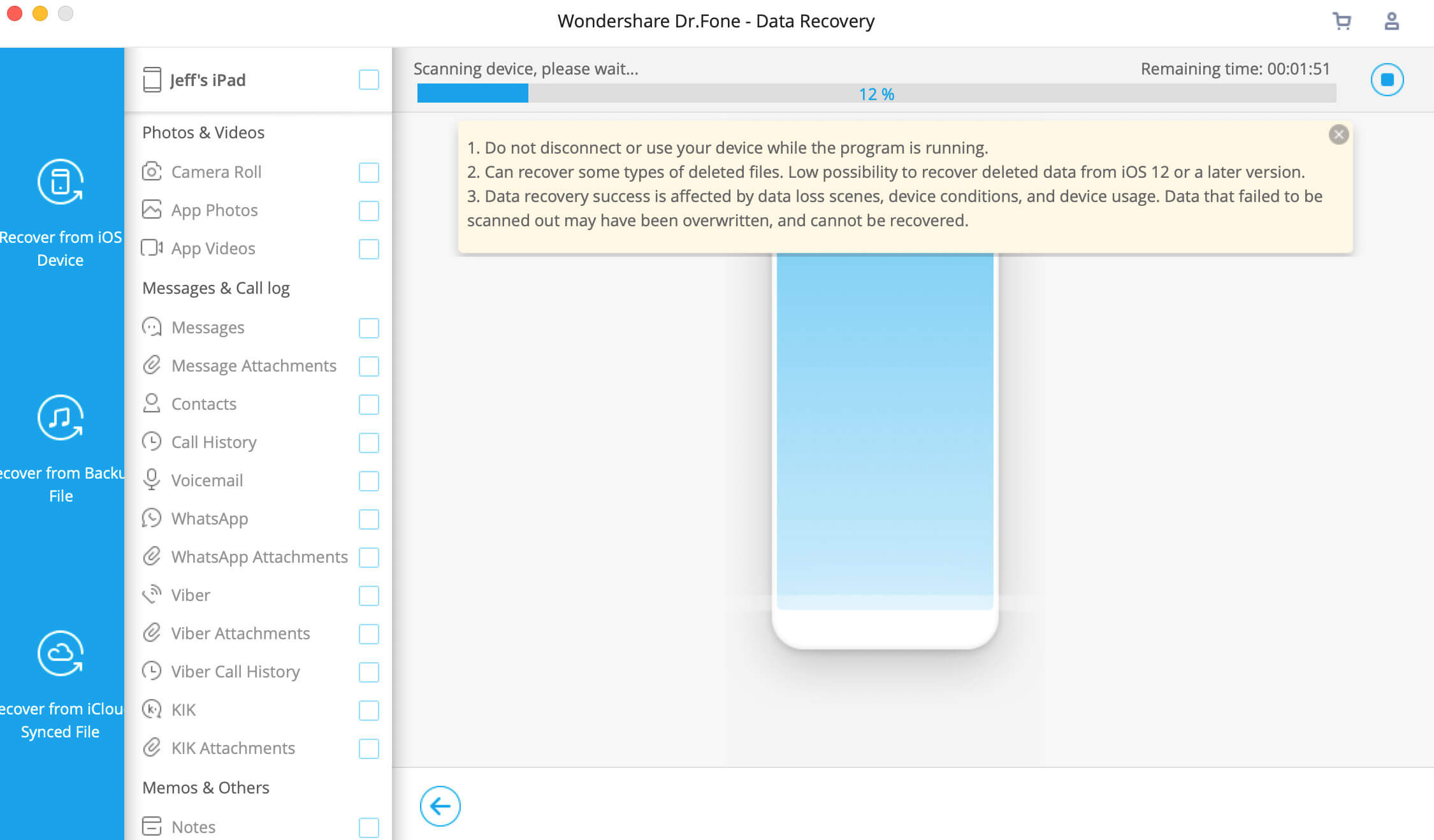The height and width of the screenshot is (840, 1434).
Task: Click the WhatsApp logo icon
Action: tap(152, 518)
